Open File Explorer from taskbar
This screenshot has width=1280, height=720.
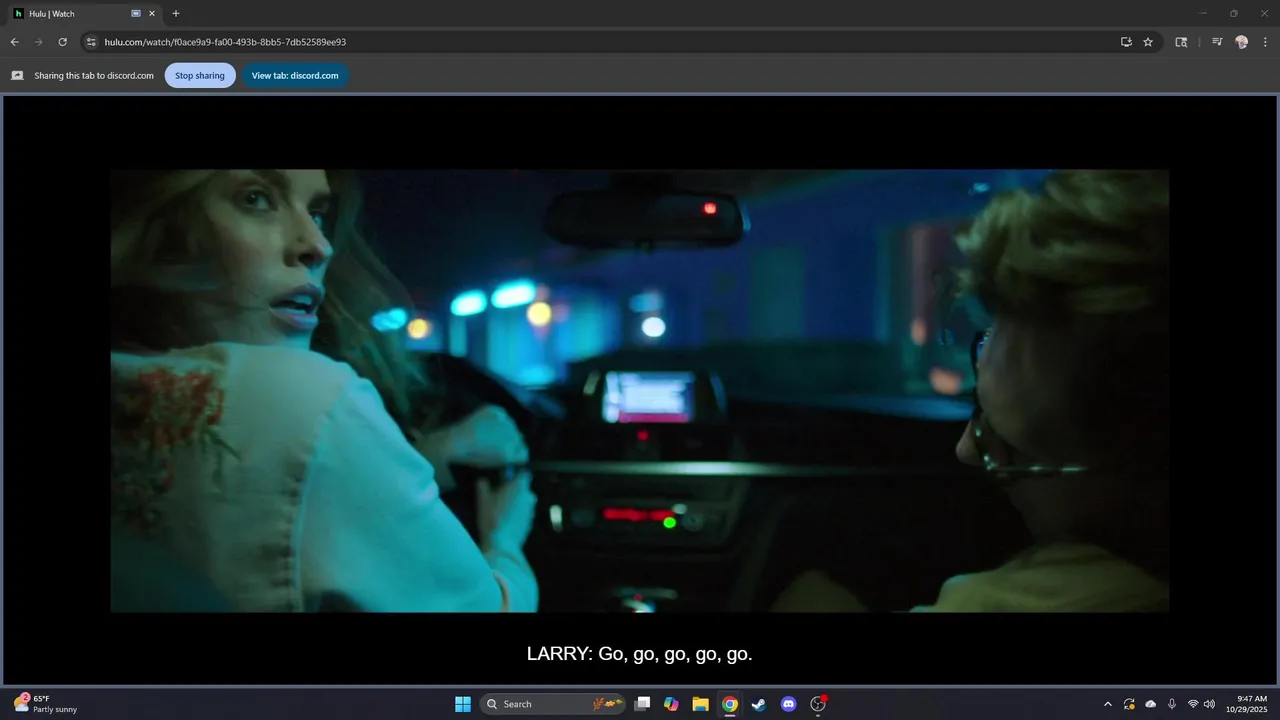(x=700, y=704)
